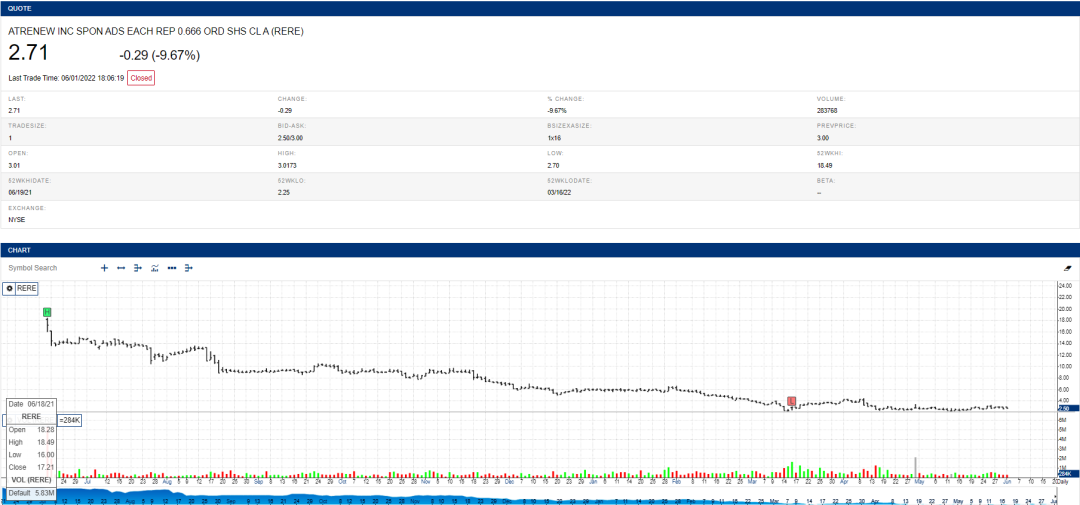Click the VOL (RERE) volume legend
Viewport: 1080px width, 505px height.
31,479
